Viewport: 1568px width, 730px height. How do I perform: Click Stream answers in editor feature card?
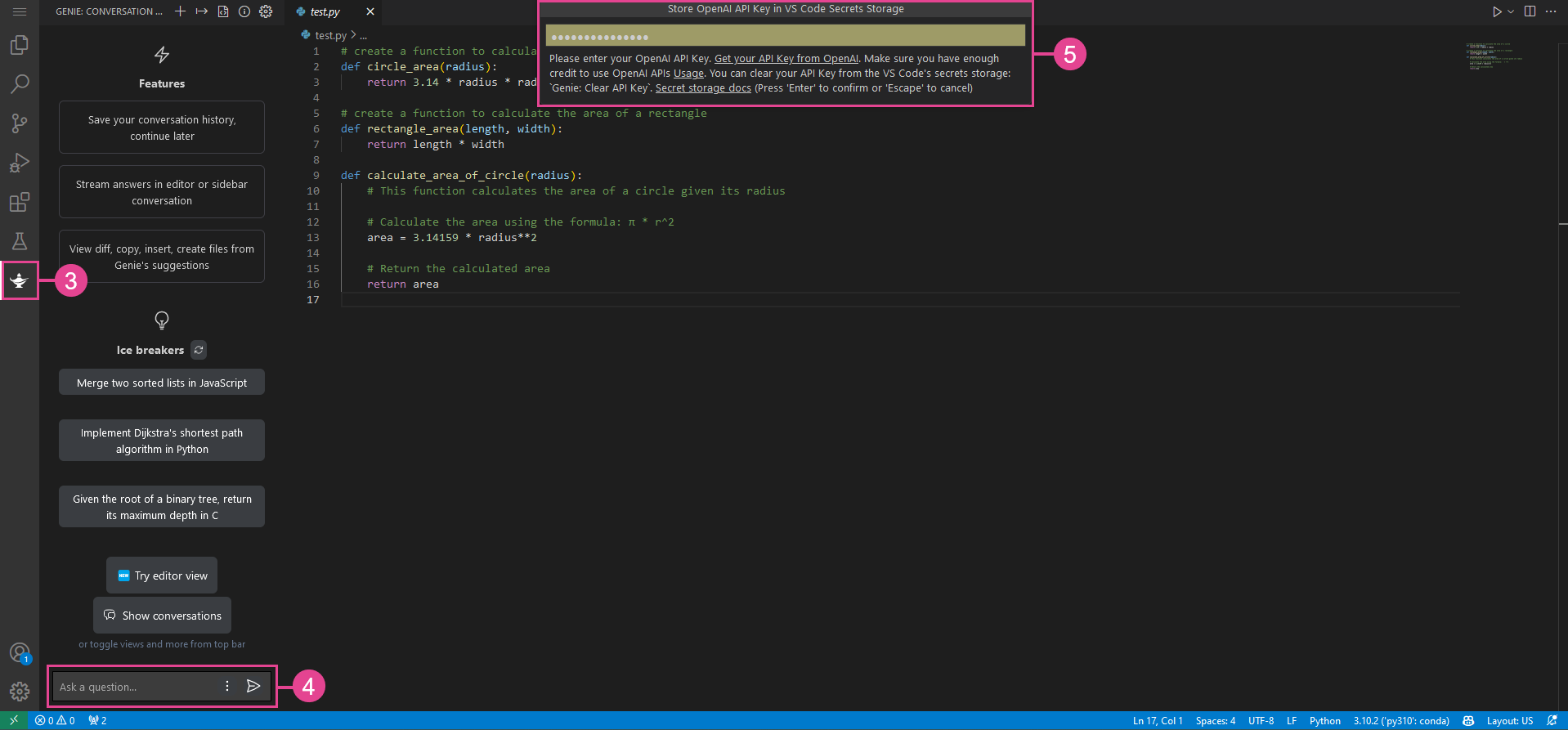(162, 192)
